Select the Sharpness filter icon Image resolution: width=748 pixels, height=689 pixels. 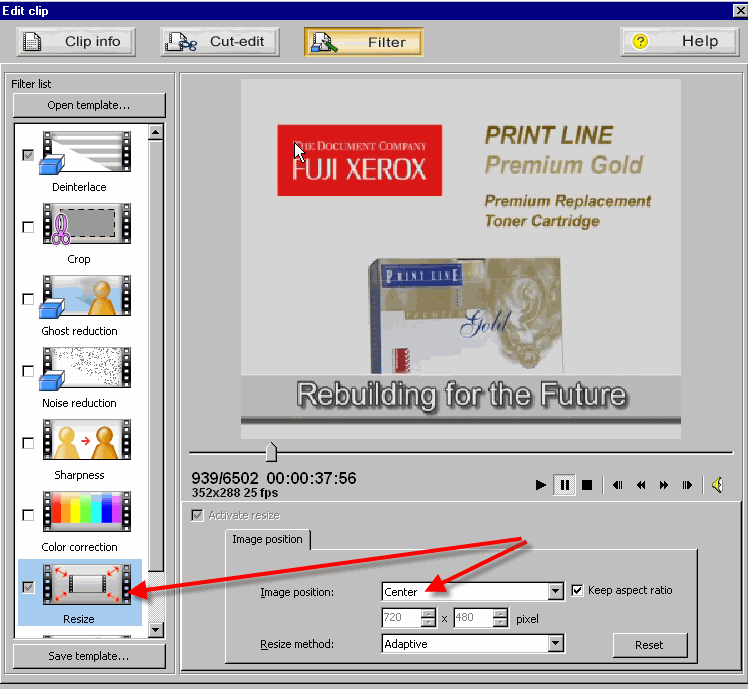click(86, 439)
